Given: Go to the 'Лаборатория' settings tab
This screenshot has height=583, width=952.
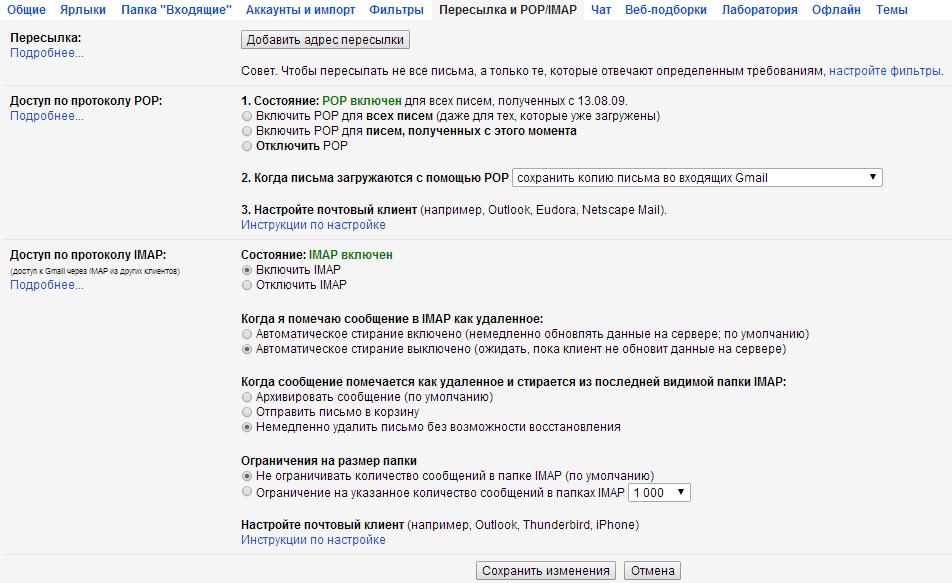Looking at the screenshot, I should pyautogui.click(x=760, y=10).
